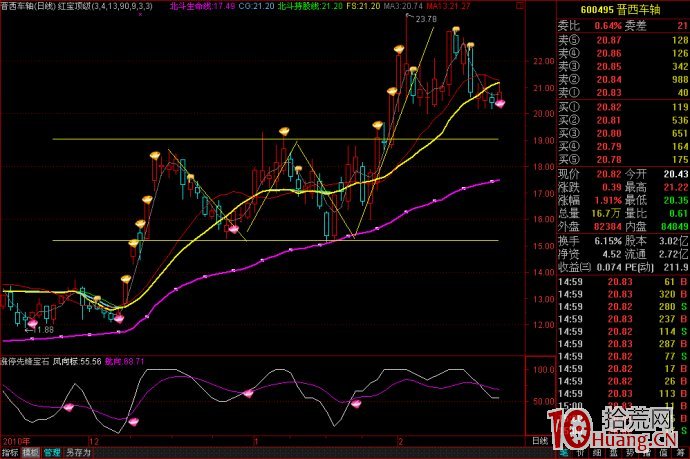Click the 红宝顶级 indicator name with parameters
The height and width of the screenshot is (459, 690).
click(x=106, y=6)
